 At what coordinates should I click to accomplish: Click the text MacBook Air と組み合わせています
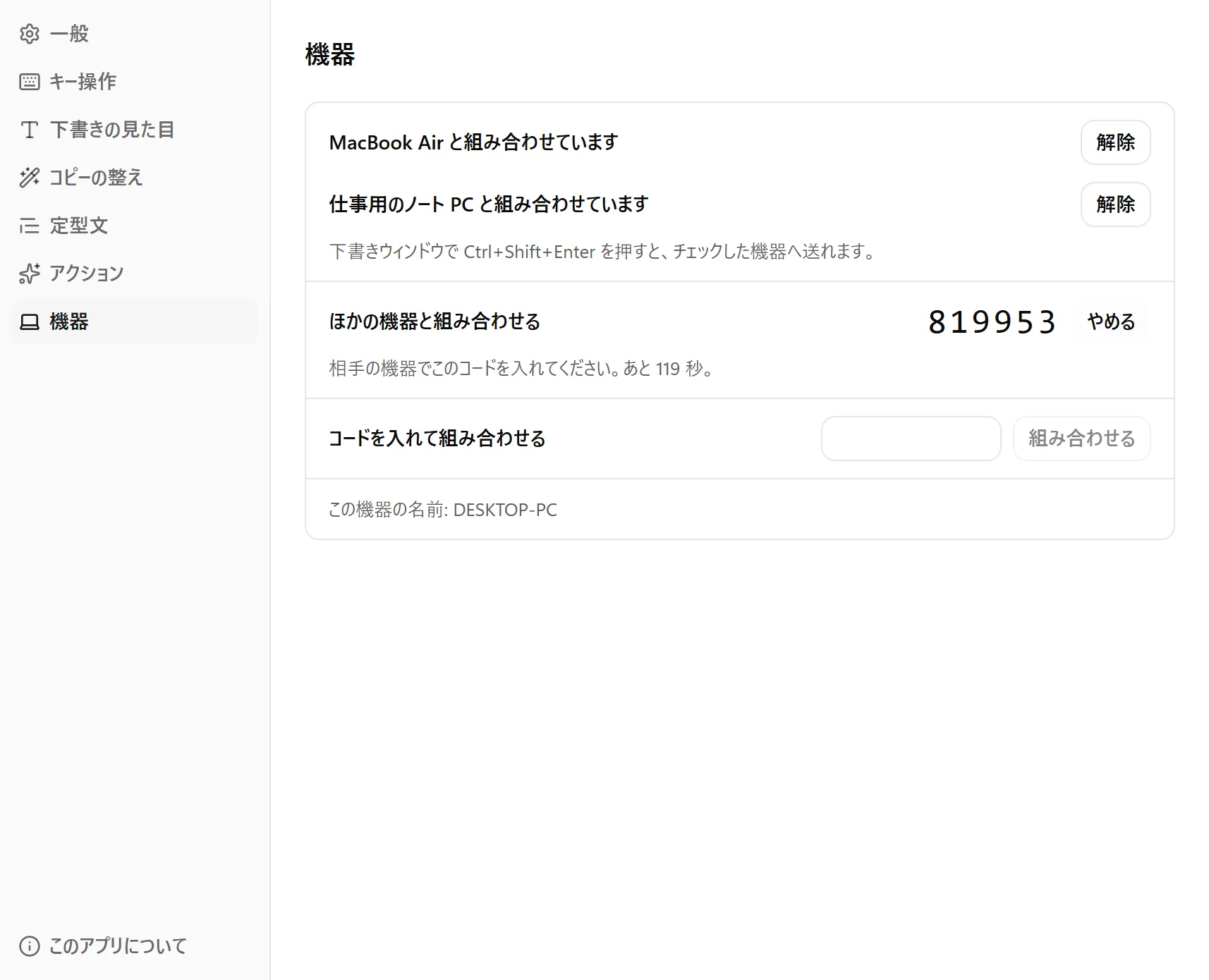[473, 142]
